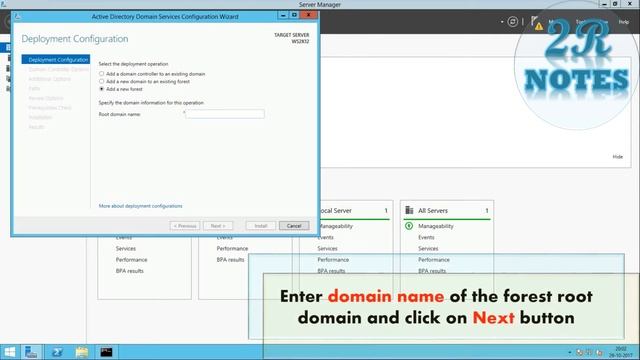Viewport: 640px width, 360px height.
Task: Select Deployment Configuration in the wizard sidebar
Action: [56, 60]
